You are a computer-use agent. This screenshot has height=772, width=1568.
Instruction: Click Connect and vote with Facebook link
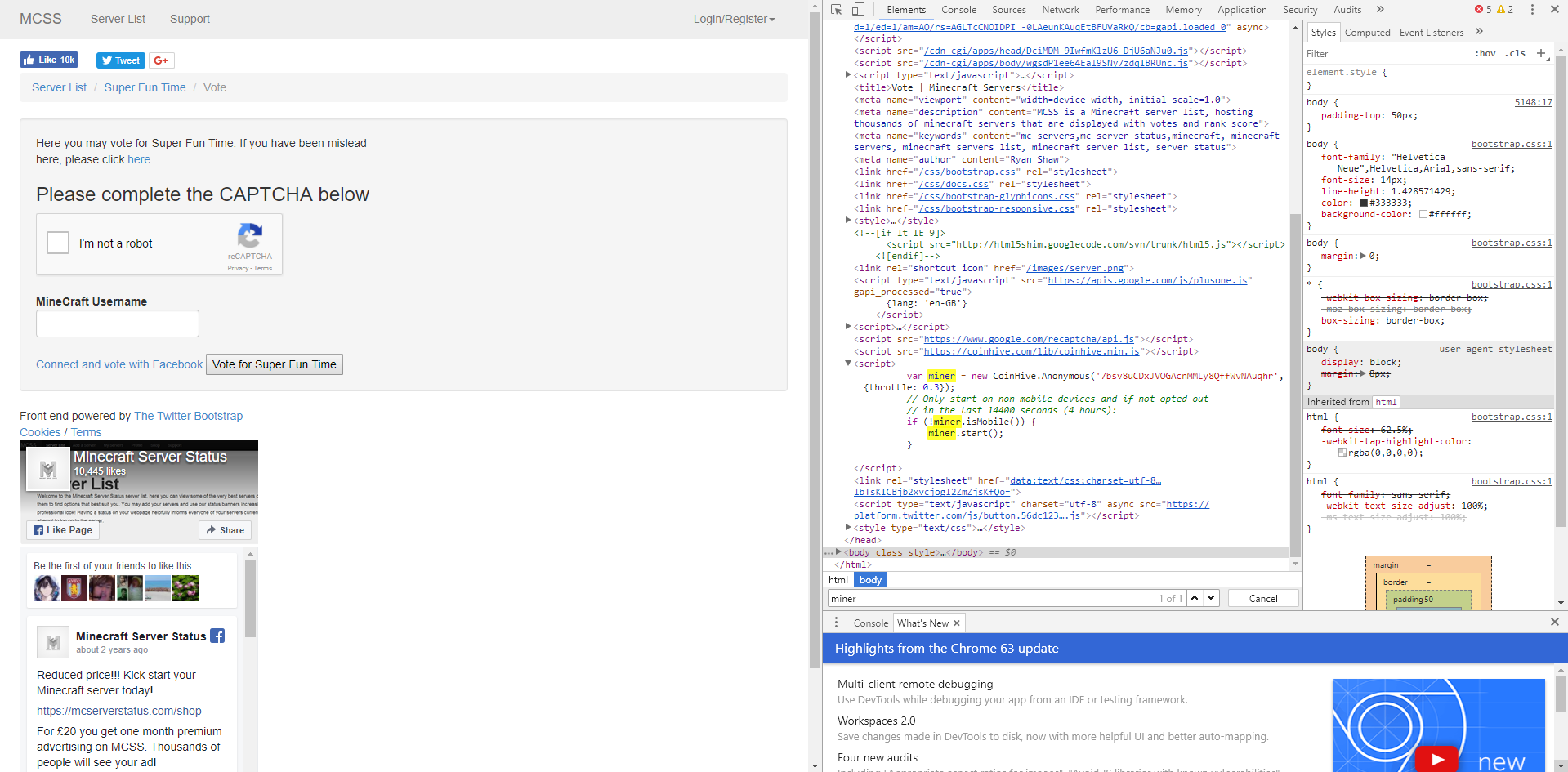[x=119, y=364]
